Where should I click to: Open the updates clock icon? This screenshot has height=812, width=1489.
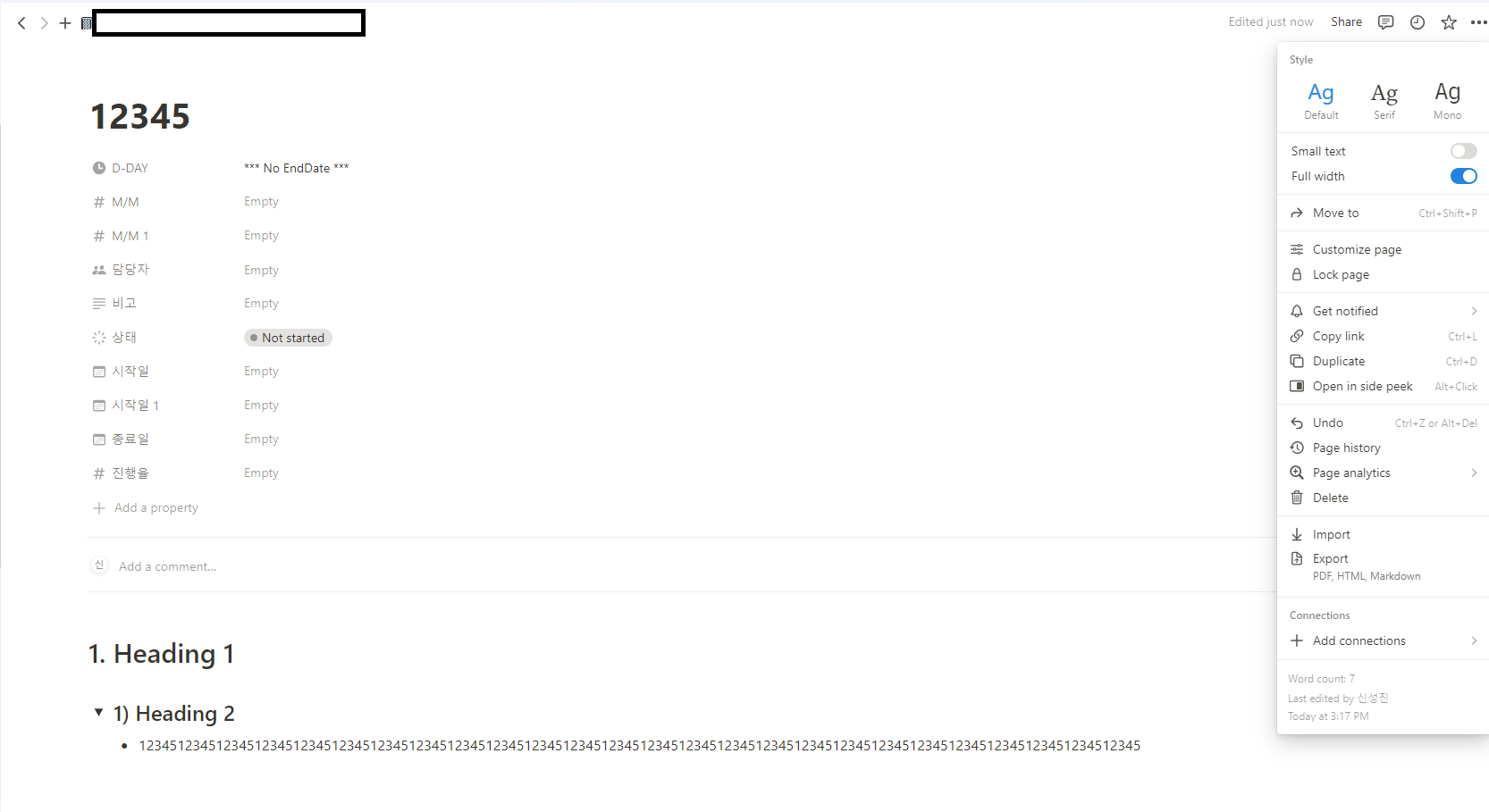pyautogui.click(x=1417, y=22)
